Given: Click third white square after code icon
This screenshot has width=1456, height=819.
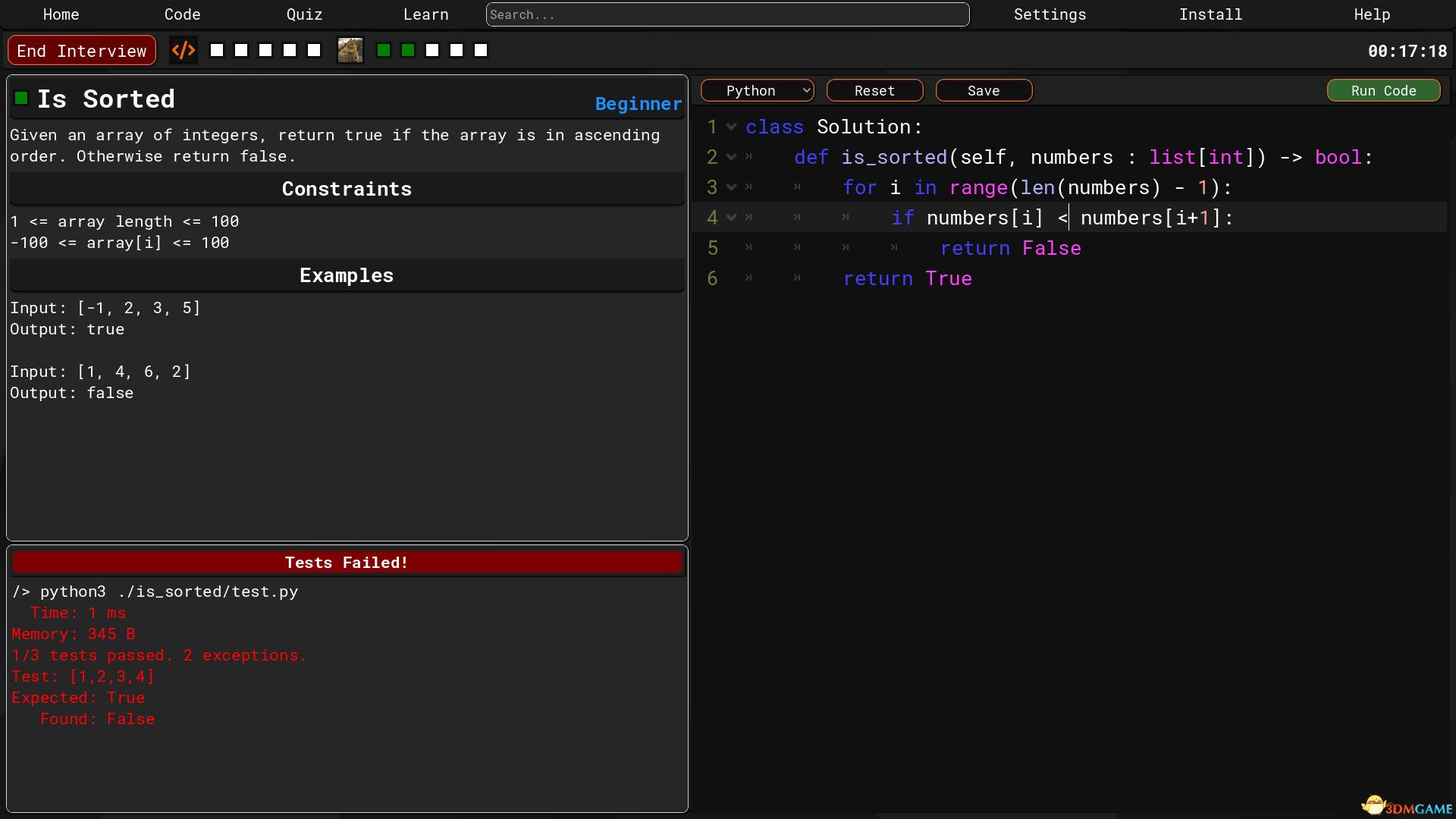Looking at the screenshot, I should [265, 51].
